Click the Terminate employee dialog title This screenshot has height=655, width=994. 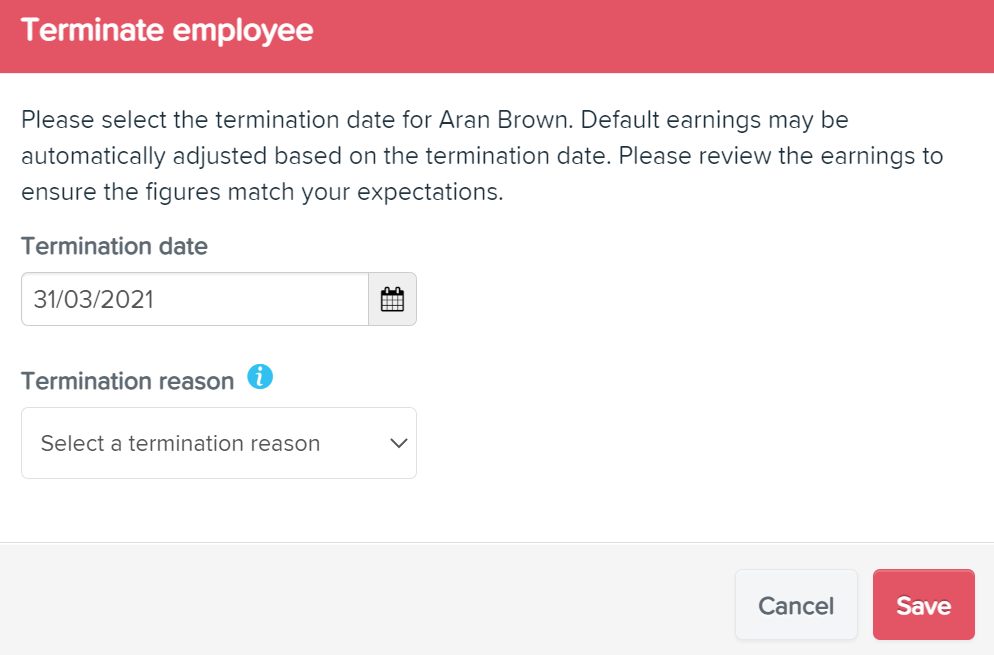pos(167,30)
